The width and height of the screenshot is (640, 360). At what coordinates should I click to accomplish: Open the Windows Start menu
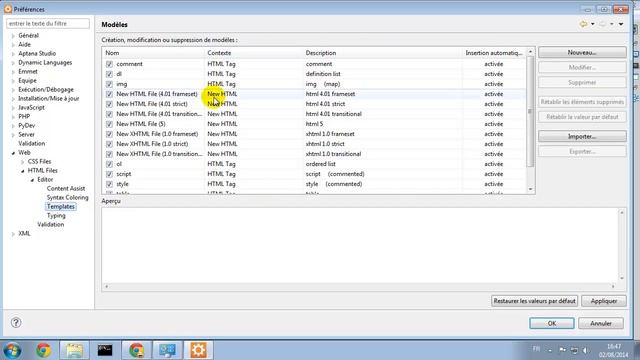pos(13,350)
